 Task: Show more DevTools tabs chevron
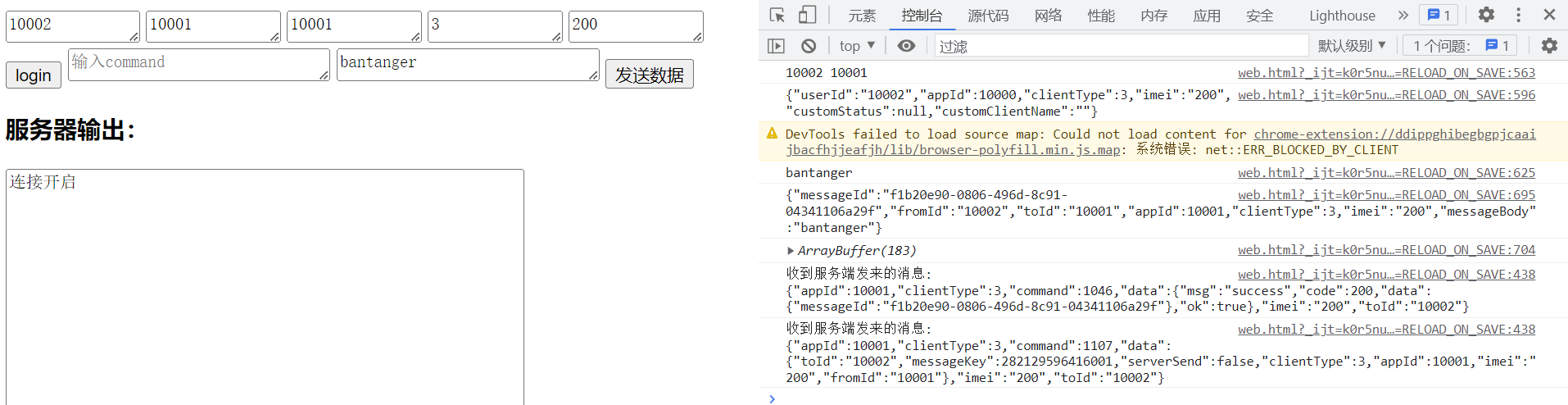click(x=1403, y=15)
